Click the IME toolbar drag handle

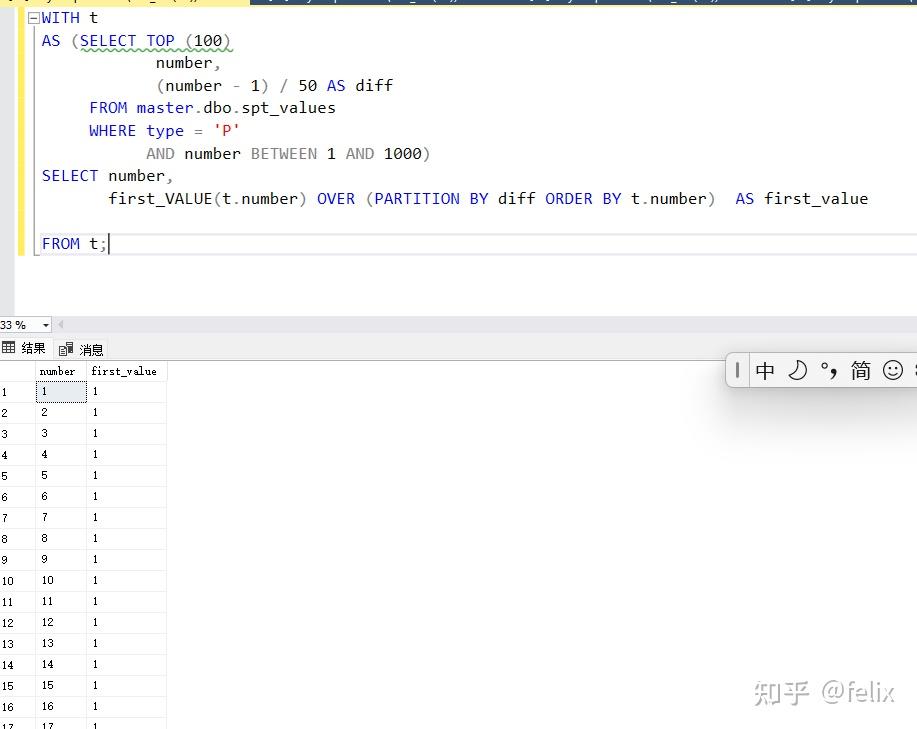tap(737, 370)
